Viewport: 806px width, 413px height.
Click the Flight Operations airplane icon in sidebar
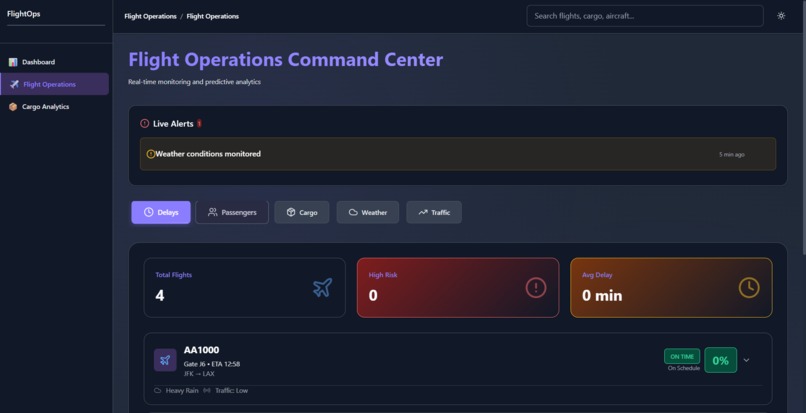(x=14, y=84)
